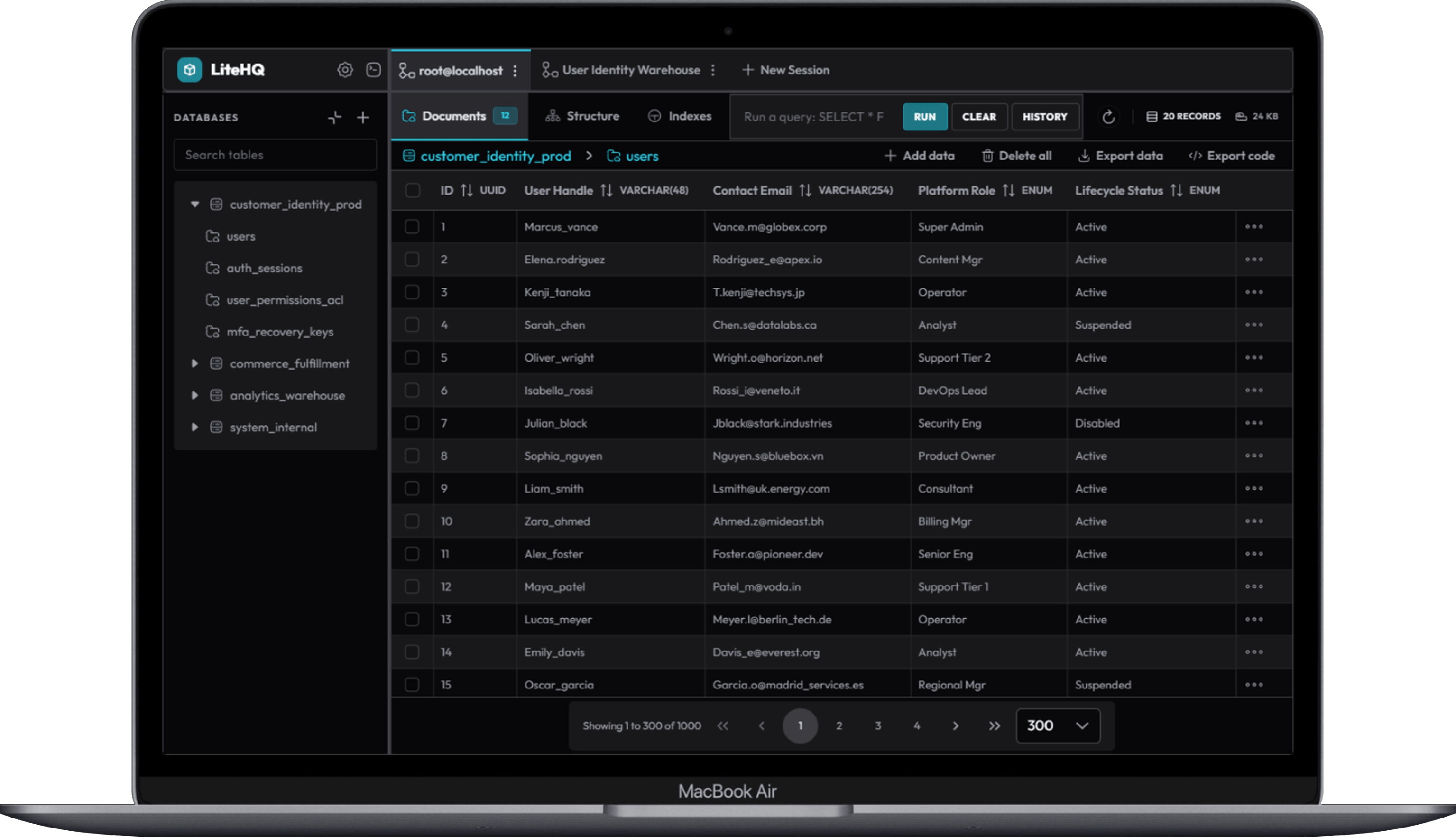Click the RUN query button
The height and width of the screenshot is (837, 1456).
[924, 117]
